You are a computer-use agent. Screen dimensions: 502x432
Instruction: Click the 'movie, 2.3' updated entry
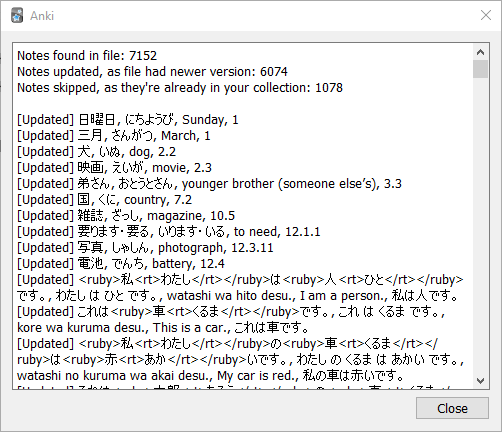click(x=114, y=167)
